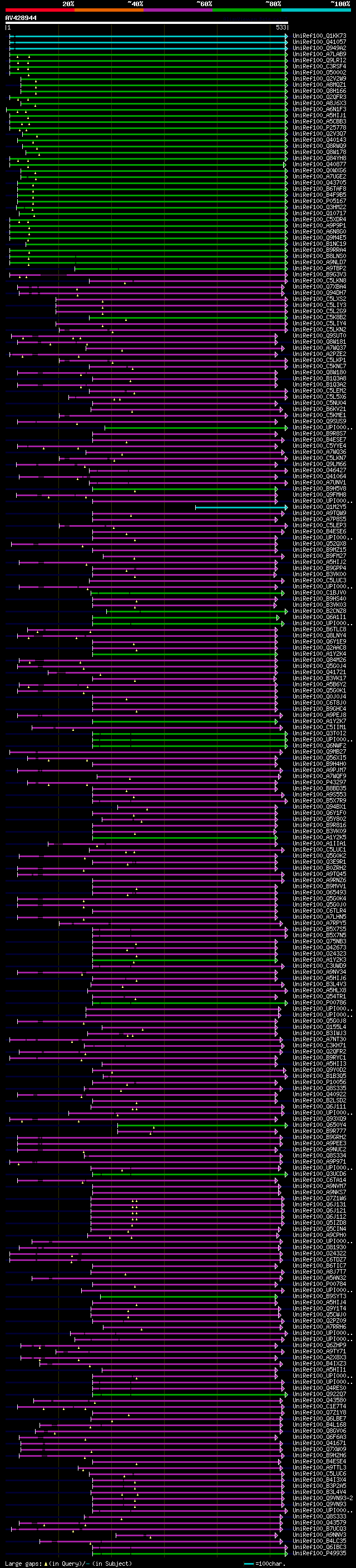Viewport: 356px width, 1568px height.
Task: Select the UniRef100_O46427 label
Action: pyautogui.click(x=319, y=471)
